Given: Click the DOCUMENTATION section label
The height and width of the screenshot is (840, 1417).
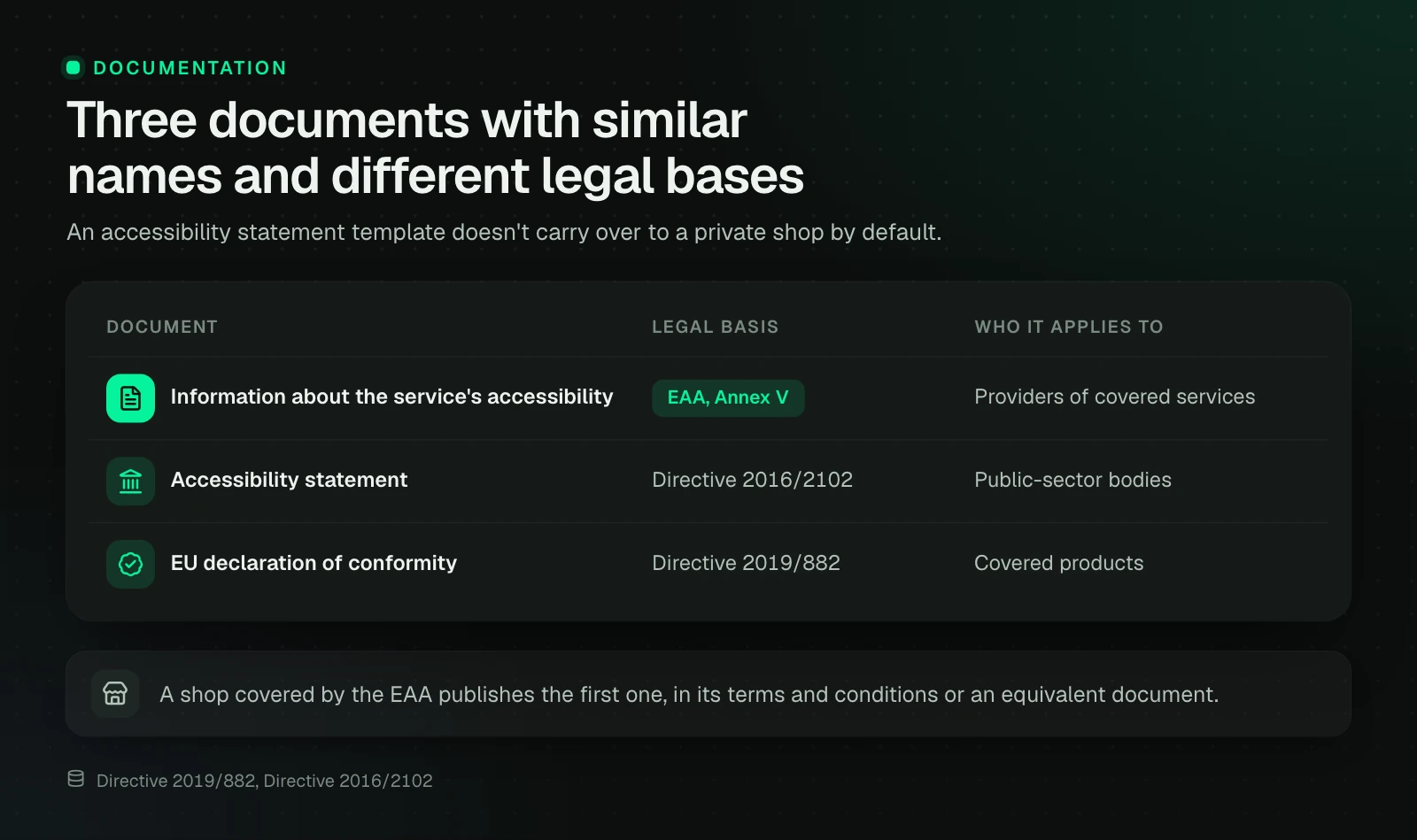Looking at the screenshot, I should (x=190, y=68).
